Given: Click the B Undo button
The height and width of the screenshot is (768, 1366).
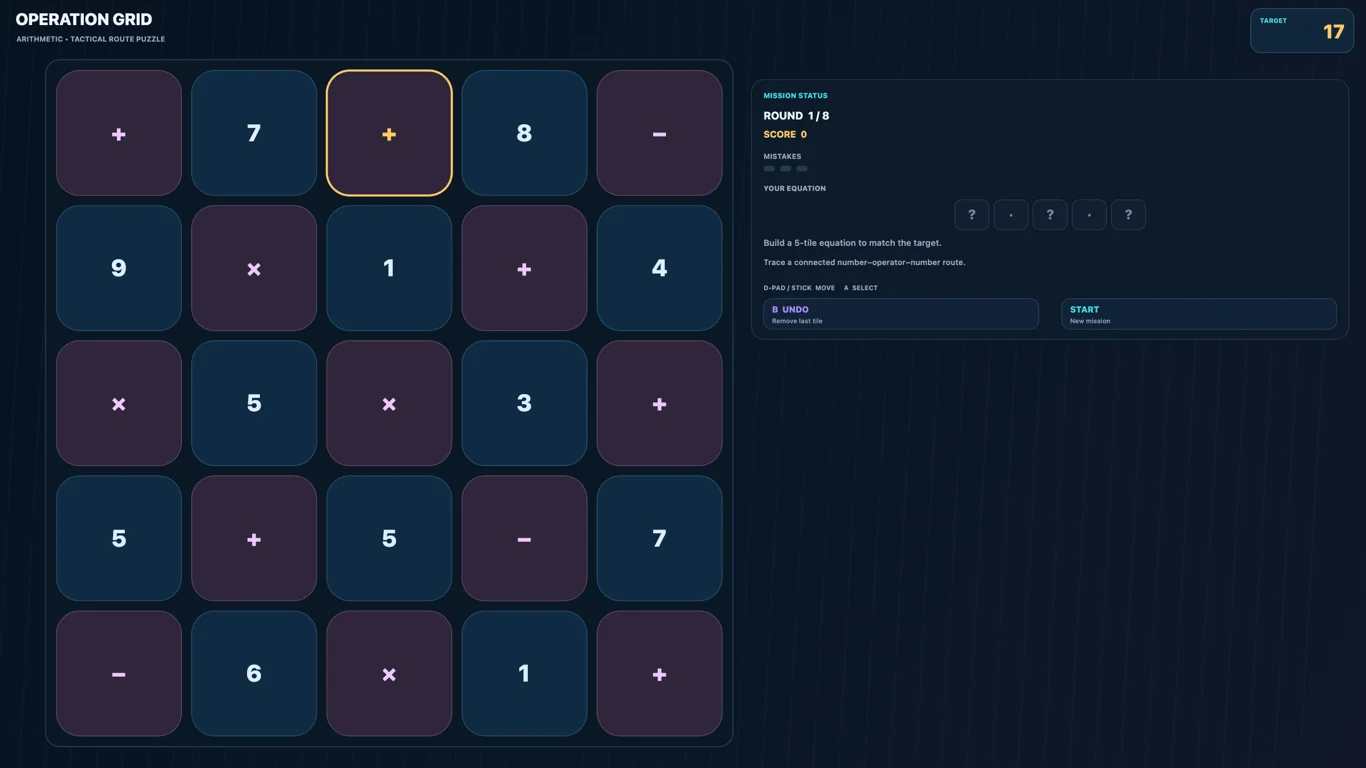Looking at the screenshot, I should pos(901,314).
